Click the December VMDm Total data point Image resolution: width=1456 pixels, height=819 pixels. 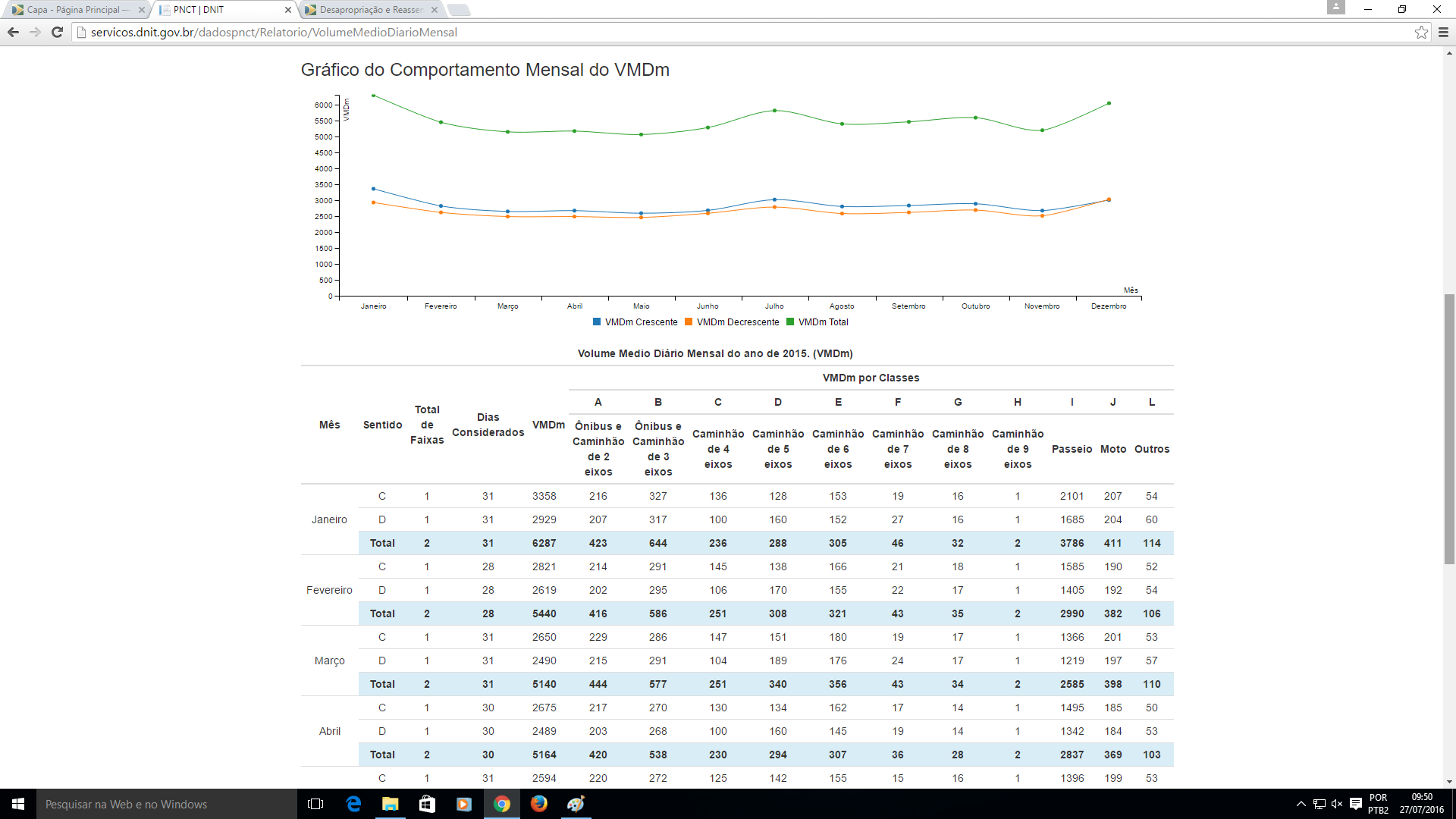click(x=1109, y=103)
